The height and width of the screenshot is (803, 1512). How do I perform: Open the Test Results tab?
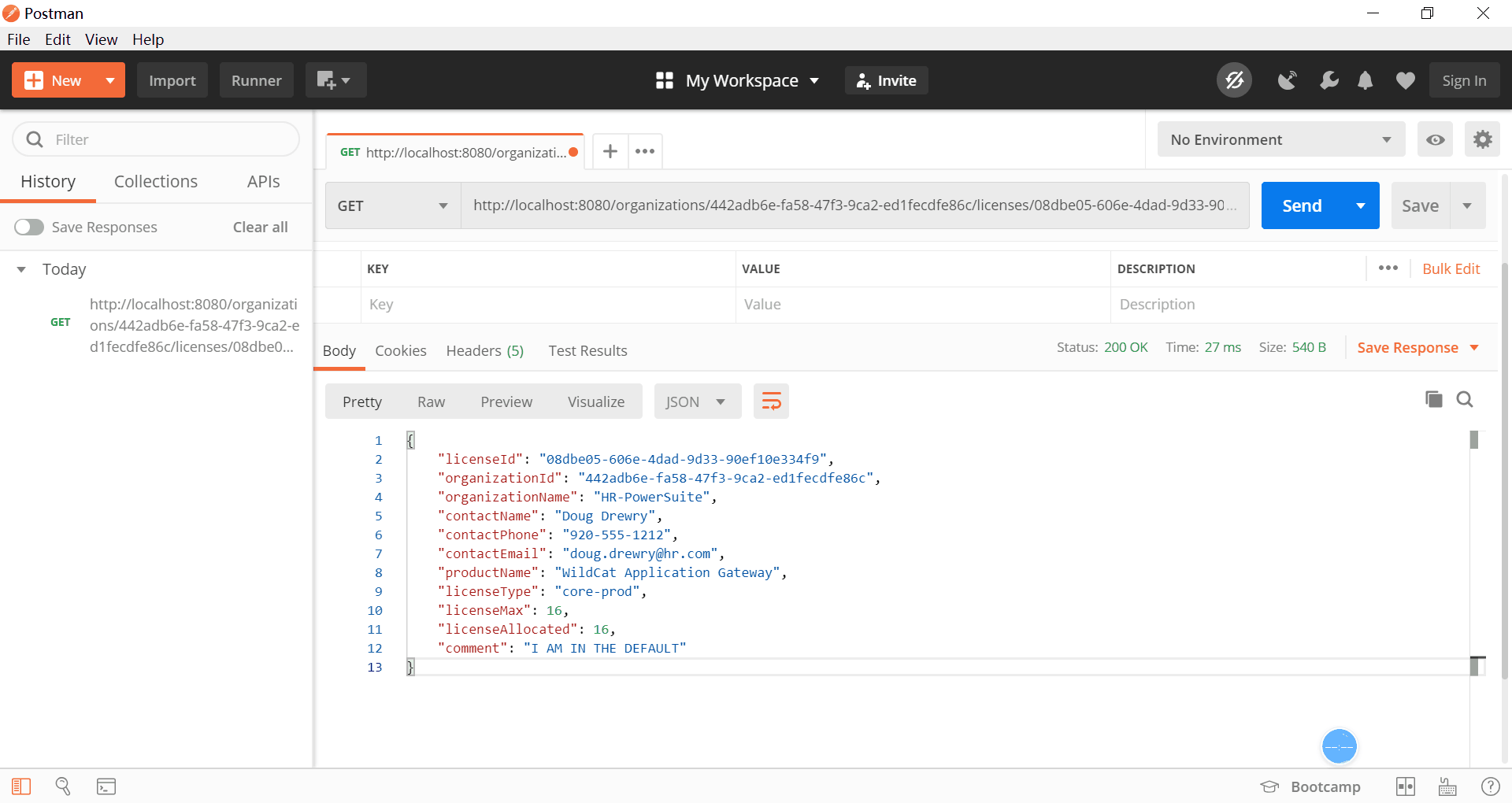[587, 350]
